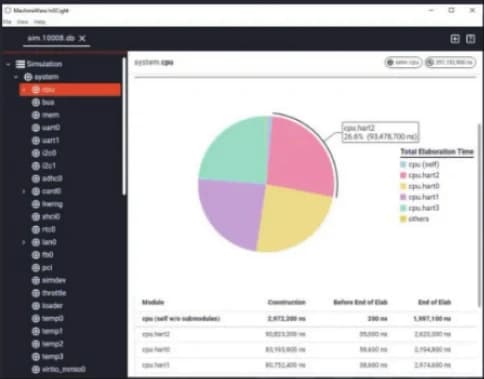
Task: Open the View menu
Action: pyautogui.click(x=23, y=22)
